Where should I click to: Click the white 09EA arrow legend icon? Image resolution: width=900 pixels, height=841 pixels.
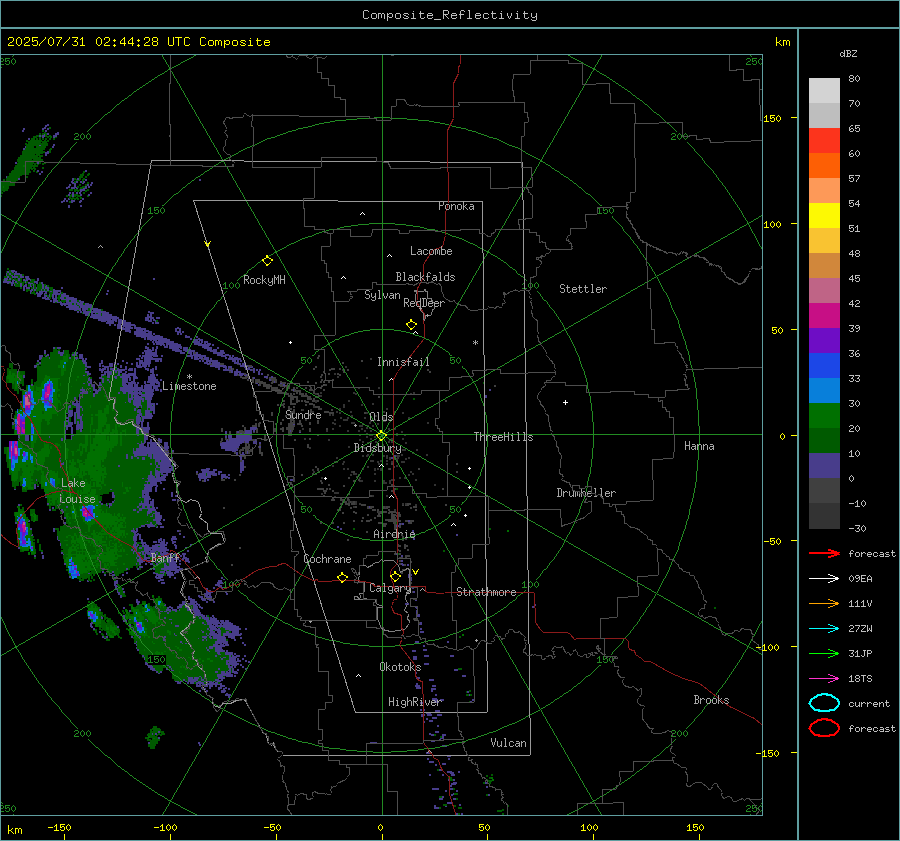(x=824, y=579)
